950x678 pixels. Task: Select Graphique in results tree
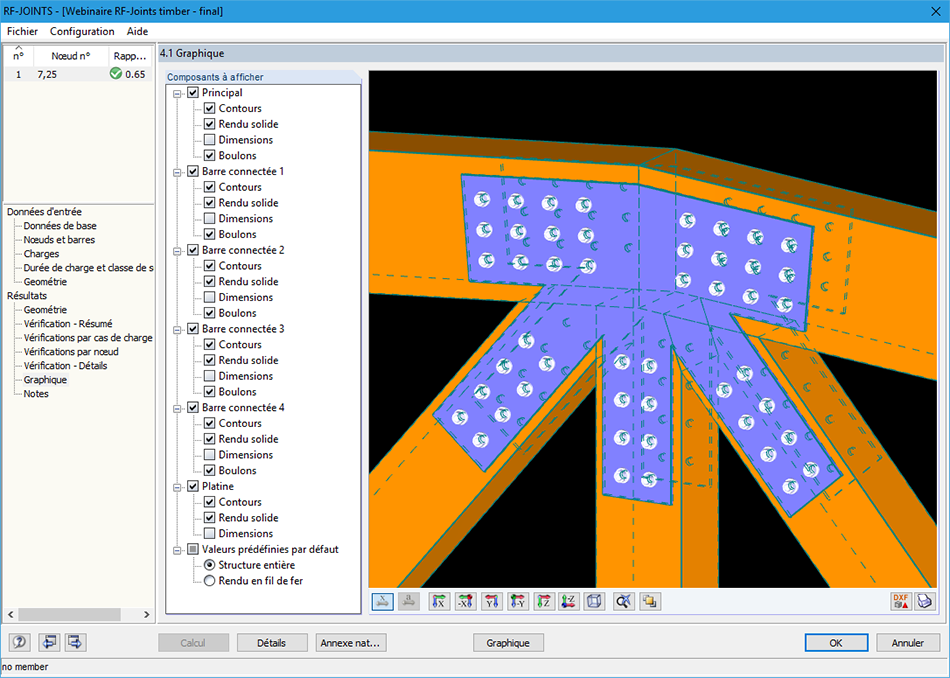(x=45, y=380)
